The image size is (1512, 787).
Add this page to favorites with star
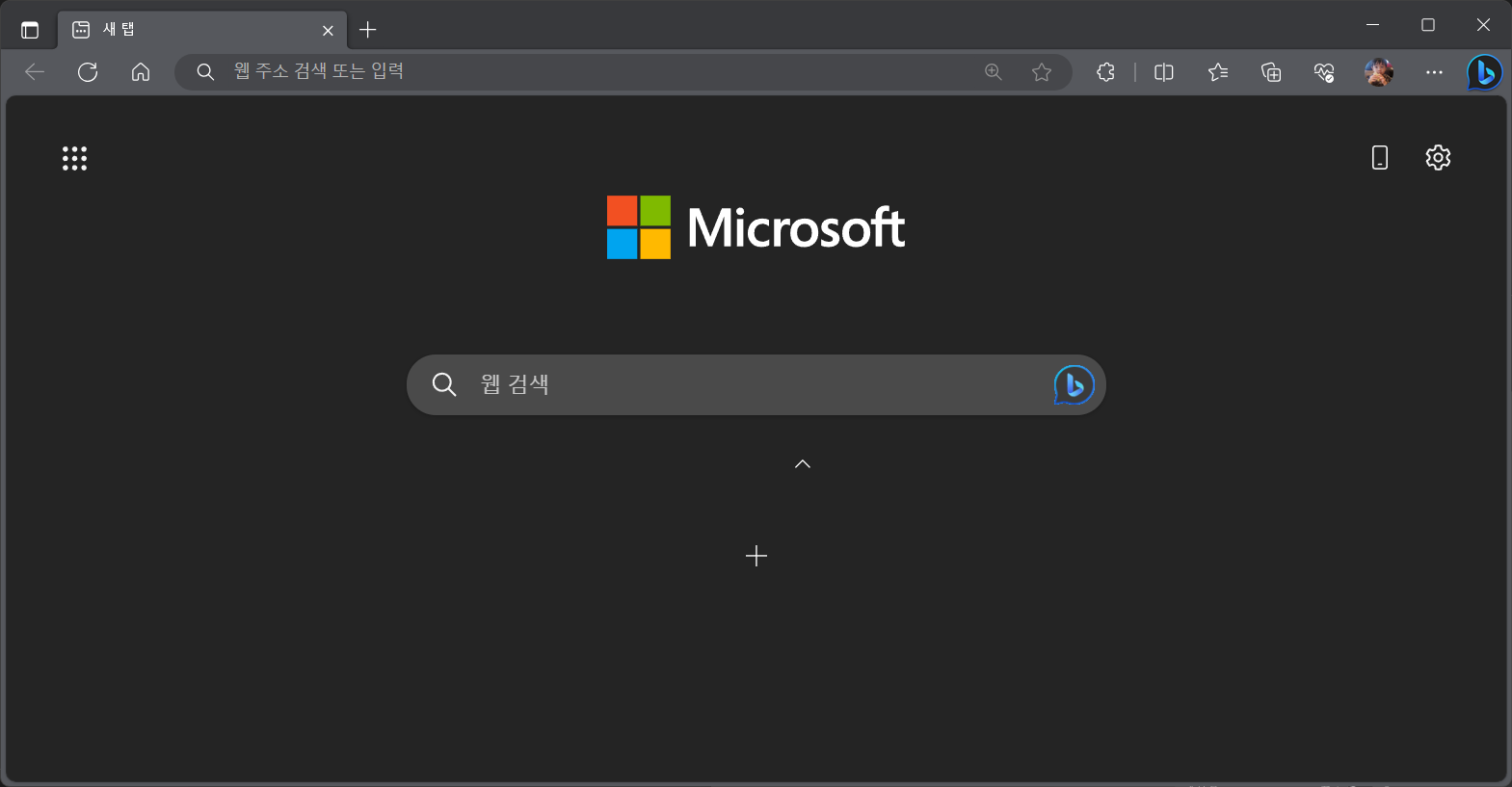[x=1042, y=72]
